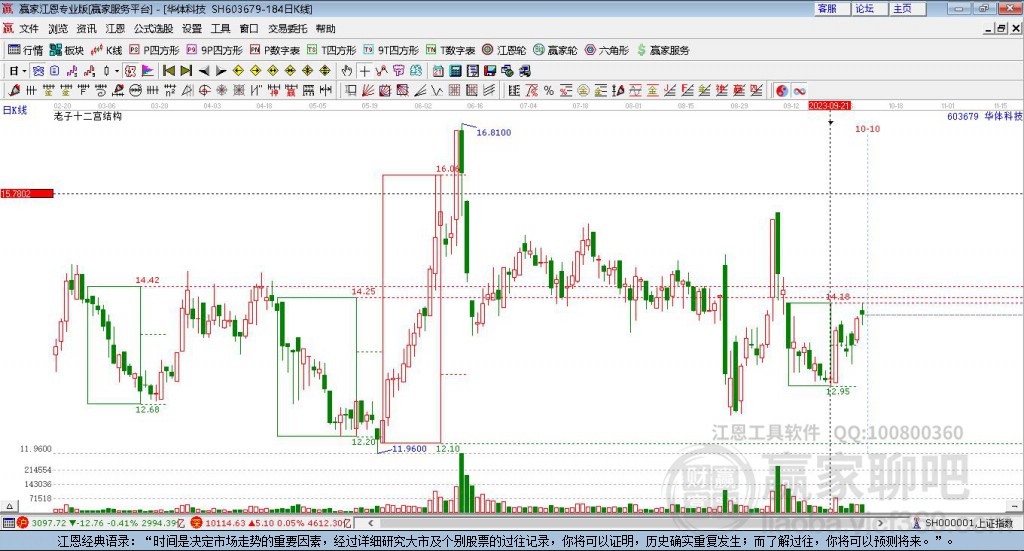Open the T数字表 number table
Image resolution: width=1024 pixels, height=551 pixels.
[451, 50]
